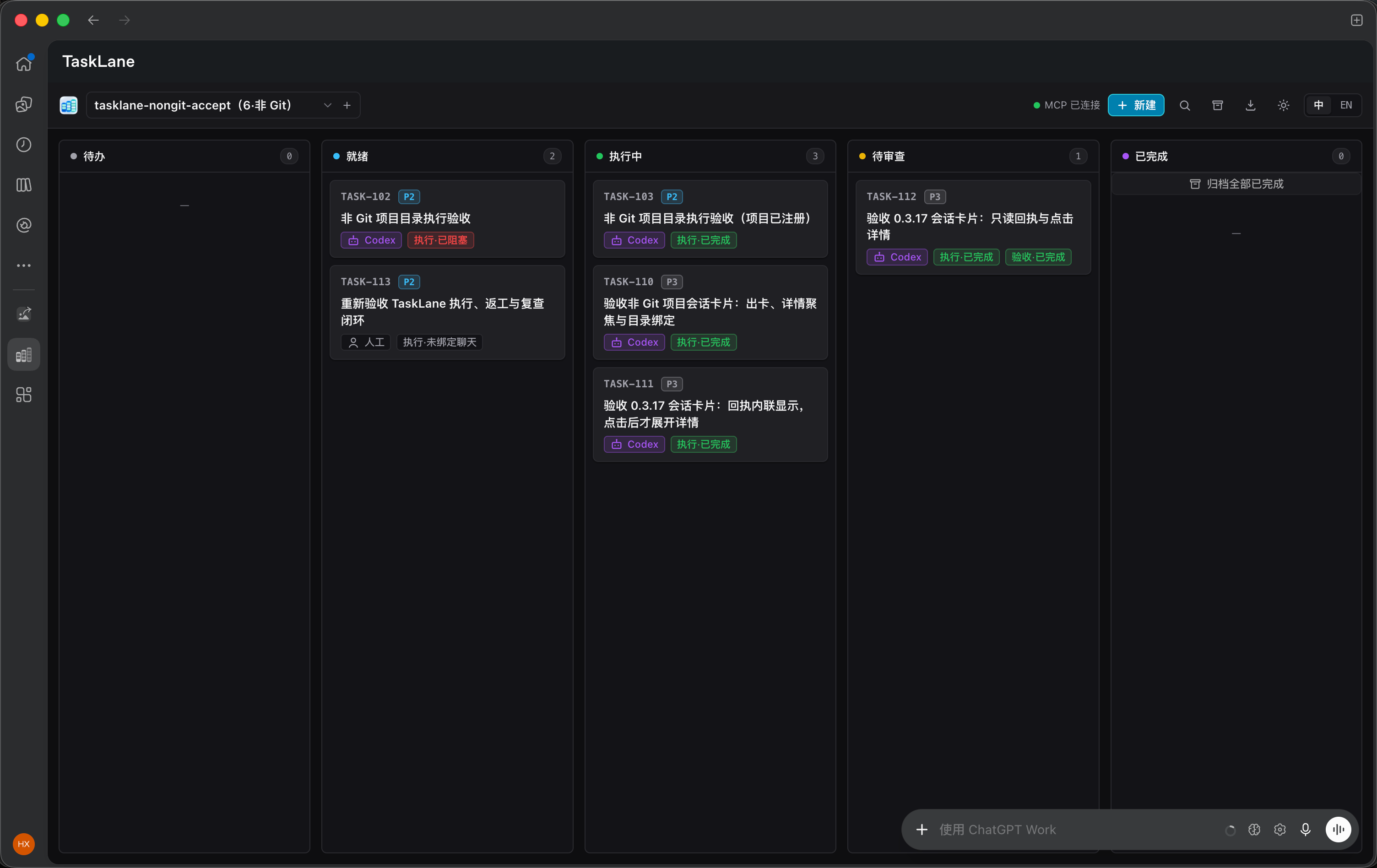Go back with the left arrow
1377x868 pixels.
point(93,21)
